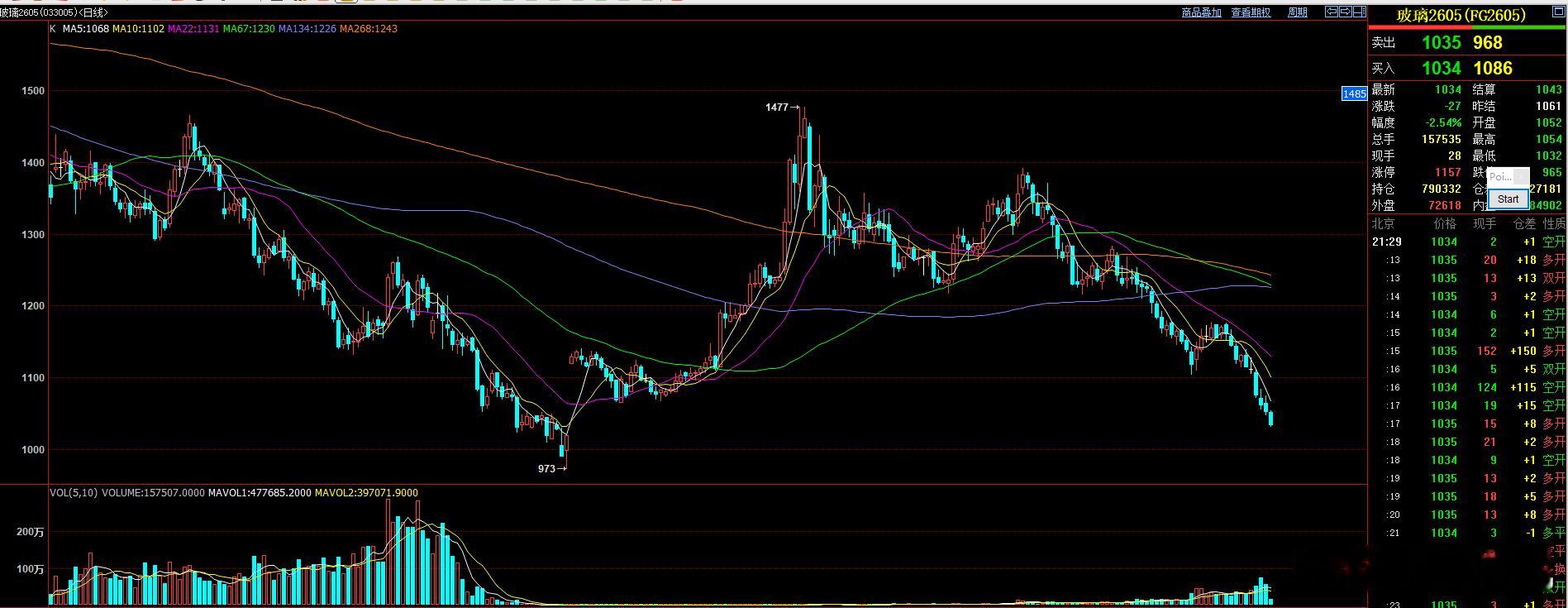Click the middle of three chart window icons
Image resolution: width=1568 pixels, height=608 pixels.
1345,12
